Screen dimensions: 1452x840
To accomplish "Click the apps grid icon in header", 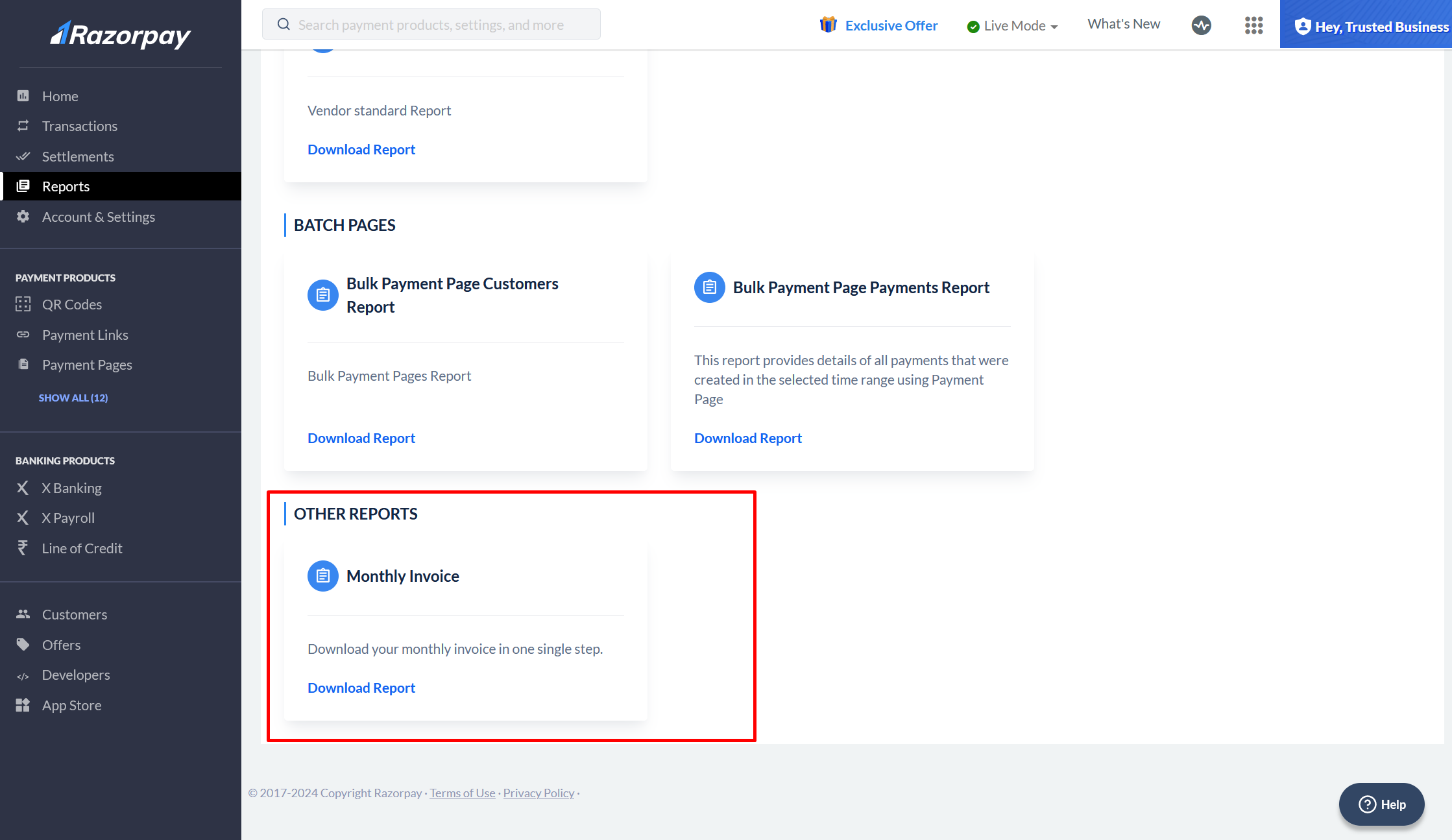I will tap(1253, 25).
